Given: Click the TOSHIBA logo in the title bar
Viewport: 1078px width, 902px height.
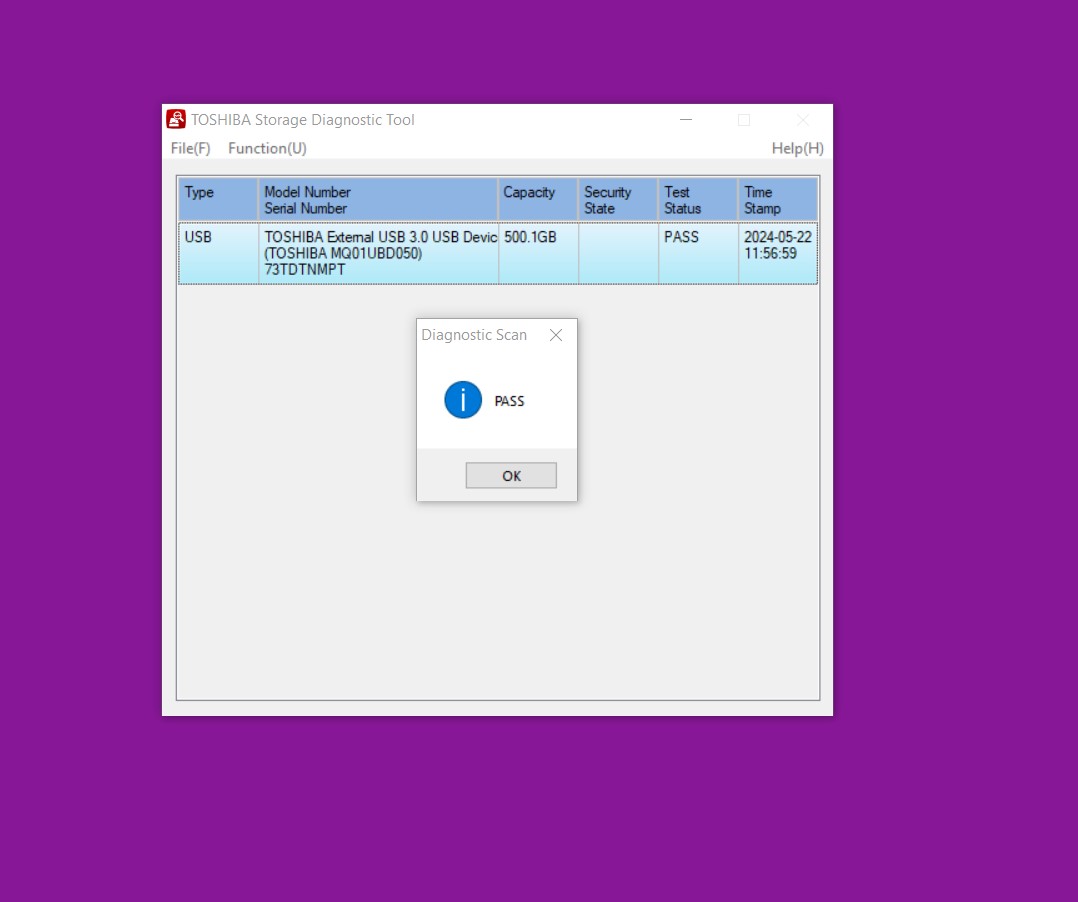Looking at the screenshot, I should tap(175, 118).
